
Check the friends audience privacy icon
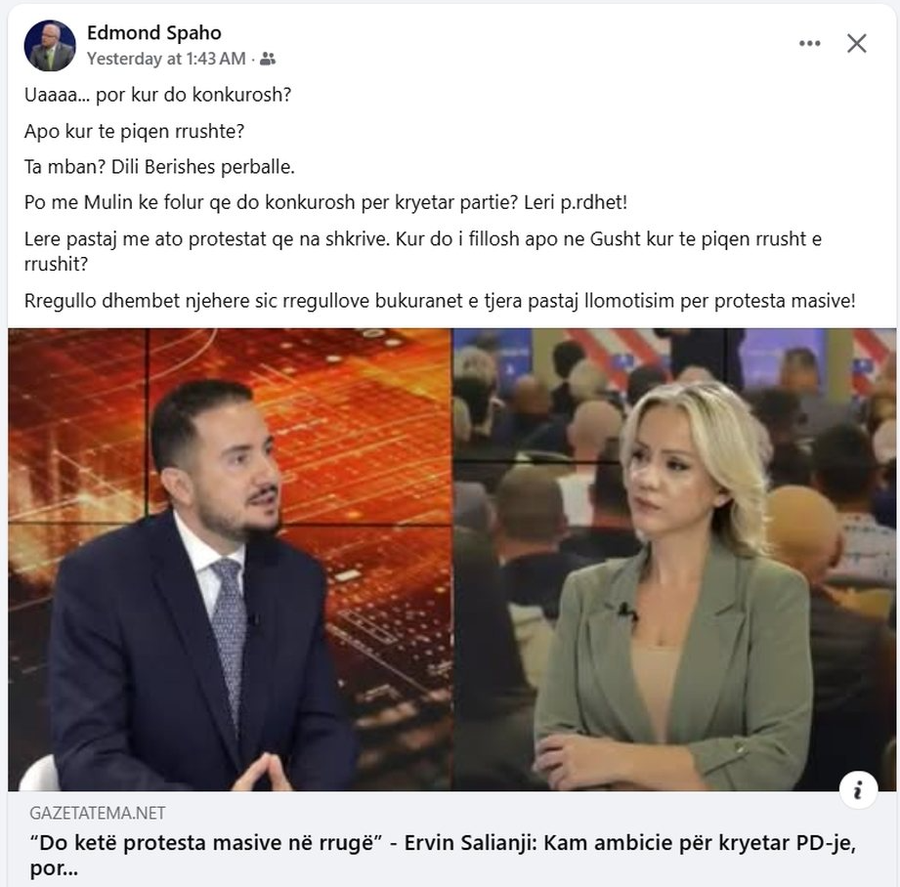click(267, 59)
